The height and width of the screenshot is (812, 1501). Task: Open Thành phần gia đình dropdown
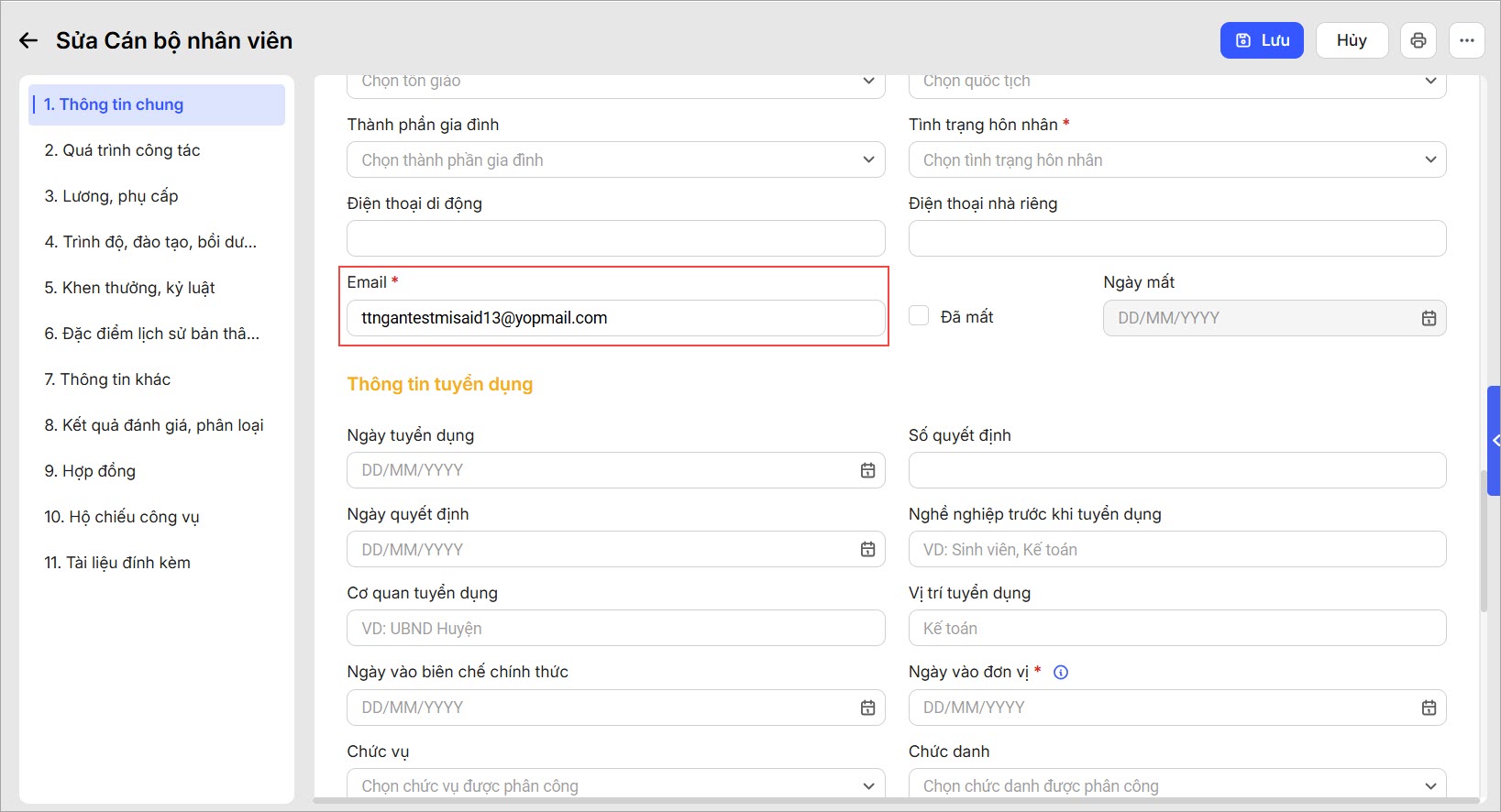615,159
